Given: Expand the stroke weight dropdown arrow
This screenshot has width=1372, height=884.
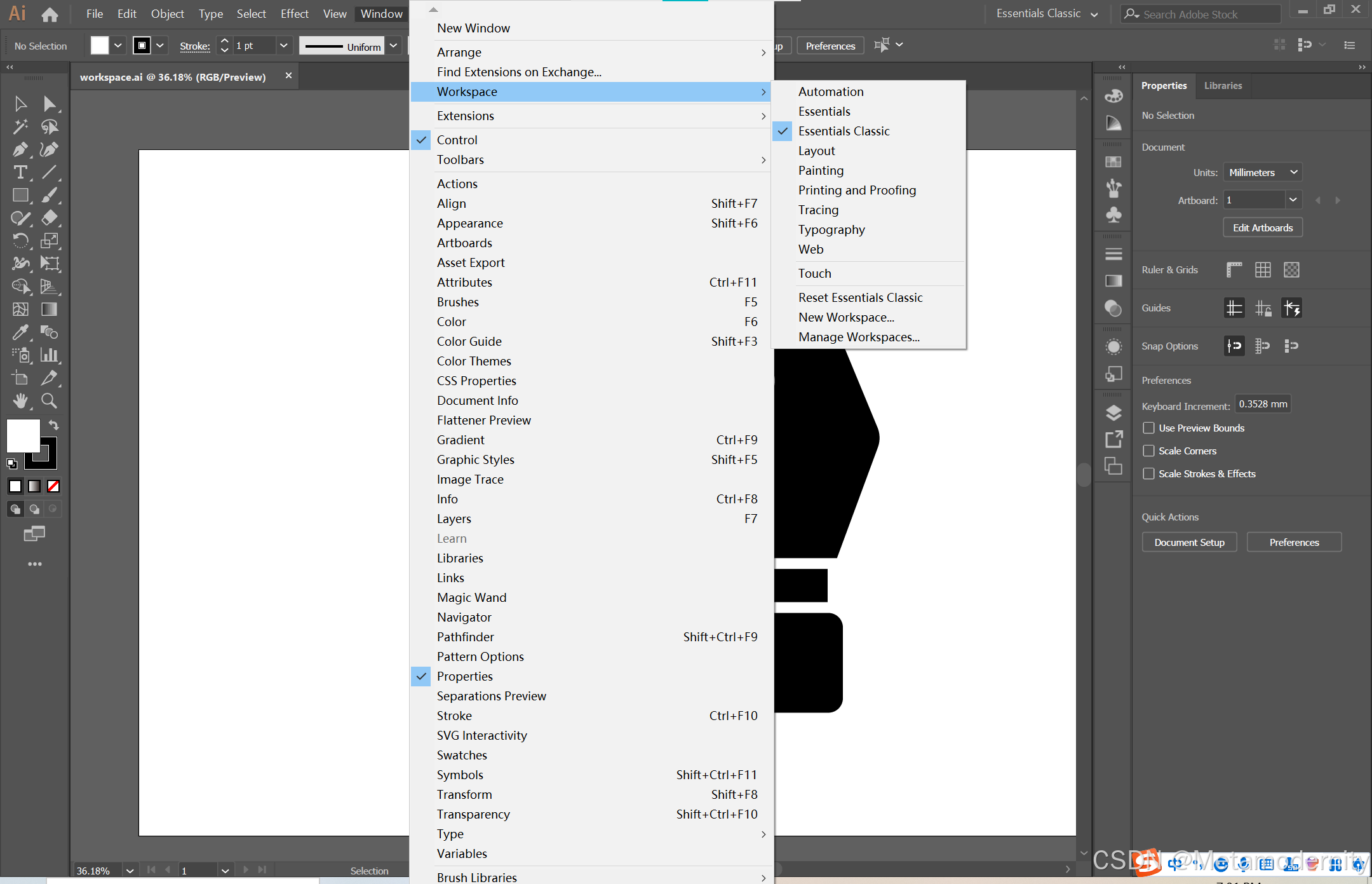Looking at the screenshot, I should pos(283,46).
